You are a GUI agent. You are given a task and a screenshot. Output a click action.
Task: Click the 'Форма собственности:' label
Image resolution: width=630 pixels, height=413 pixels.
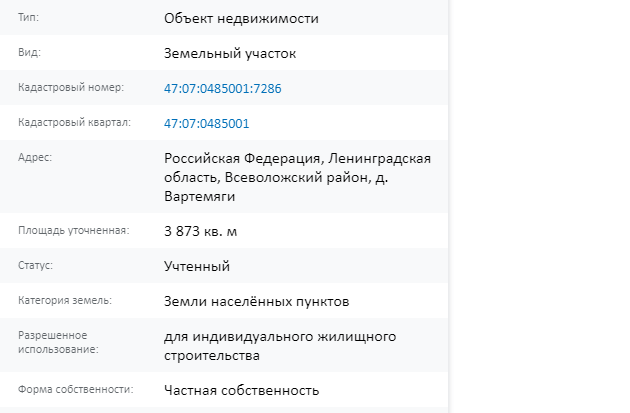(76, 390)
